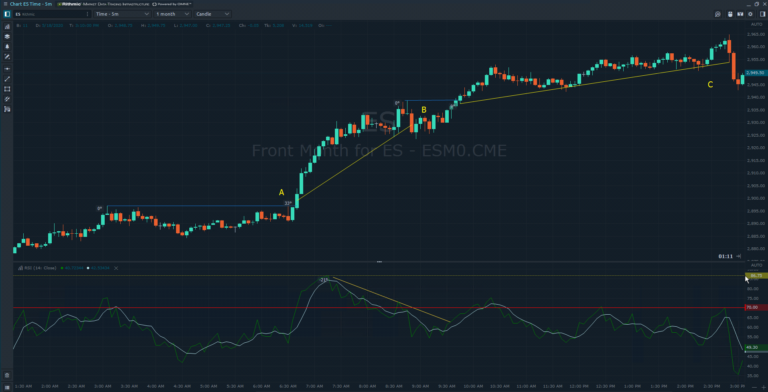Select the yellow letter C annotation
The width and height of the screenshot is (768, 392).
click(710, 85)
